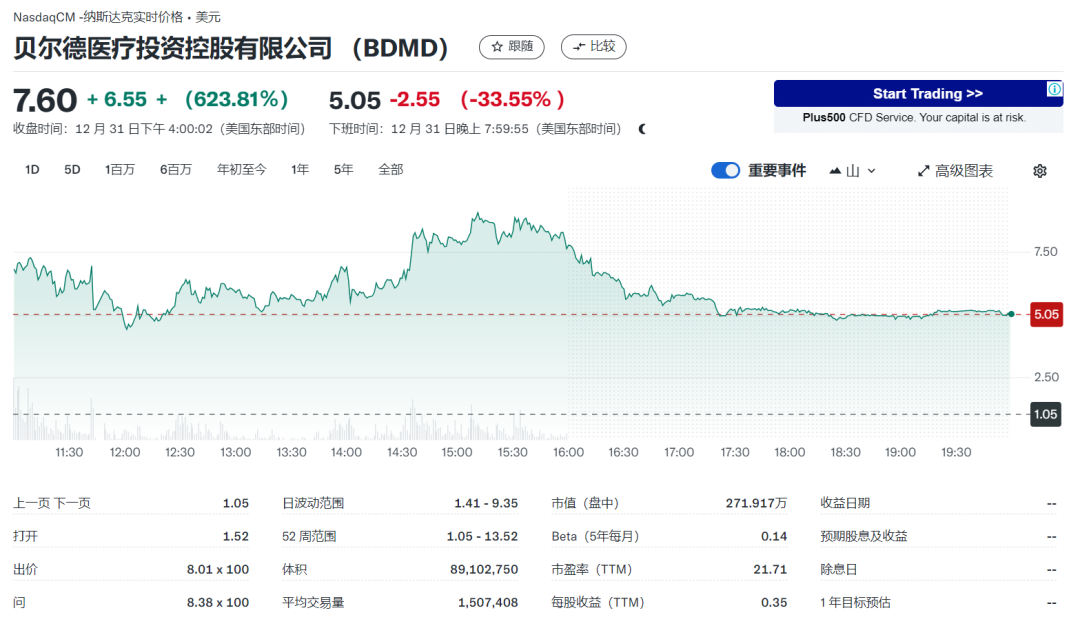Click the 打开 value 1.52

tap(236, 536)
